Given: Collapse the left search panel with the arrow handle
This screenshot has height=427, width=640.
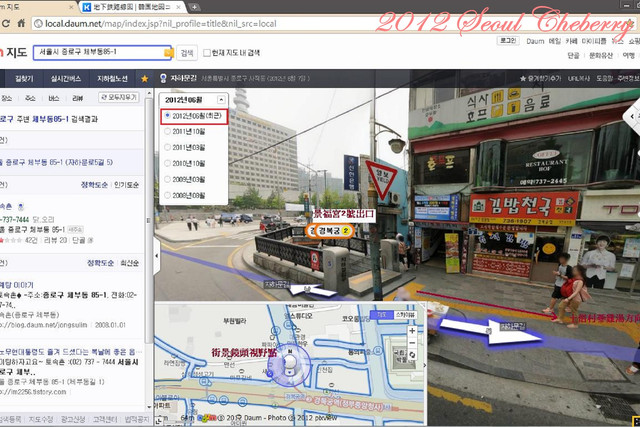Looking at the screenshot, I should [x=157, y=256].
